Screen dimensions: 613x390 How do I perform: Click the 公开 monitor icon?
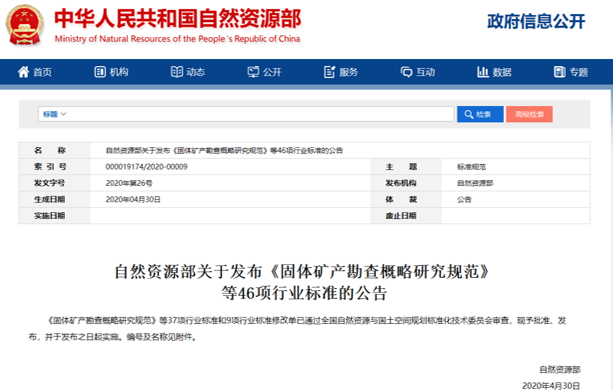tap(253, 72)
